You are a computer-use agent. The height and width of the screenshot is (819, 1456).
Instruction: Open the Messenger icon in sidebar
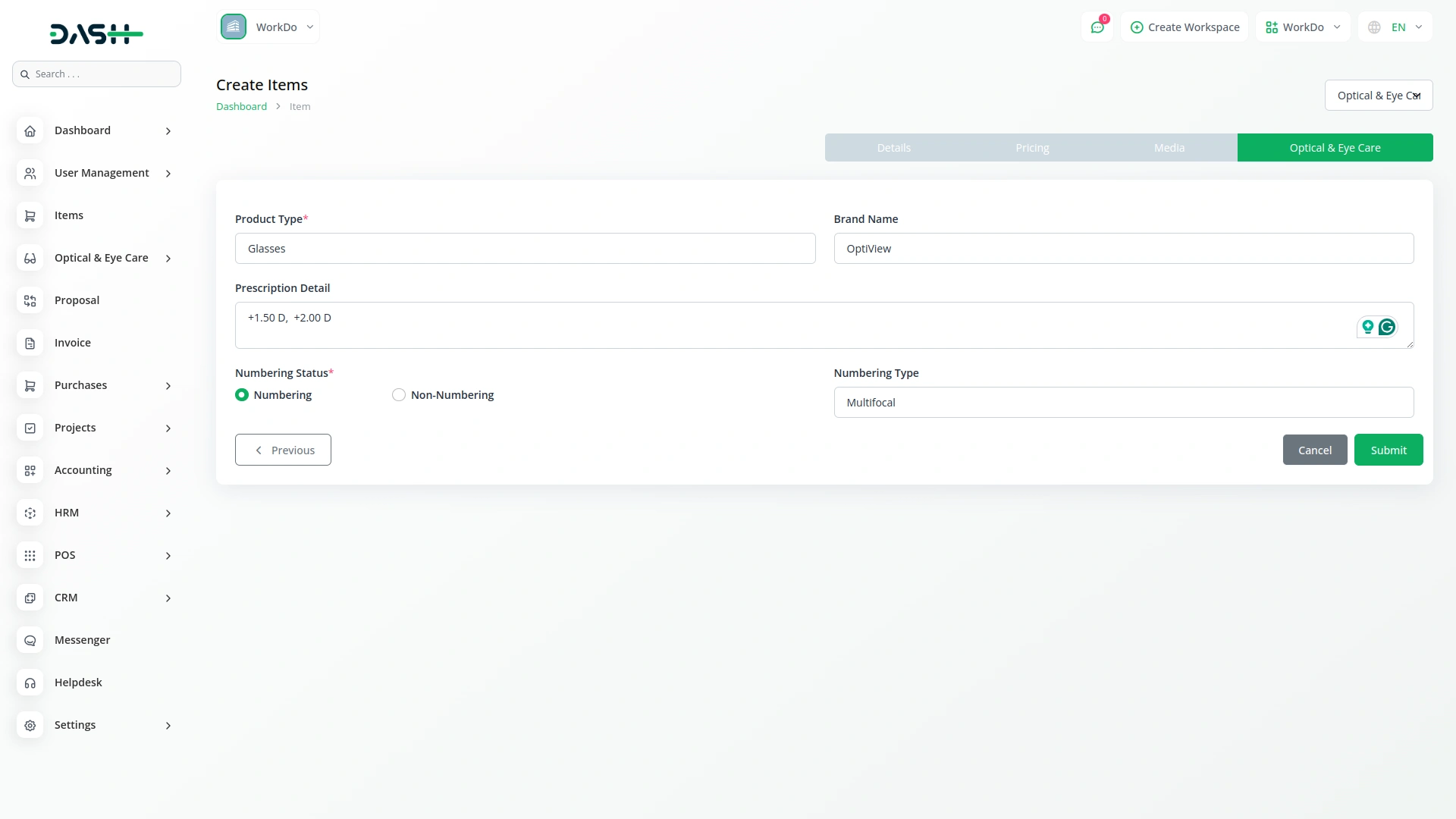[30, 640]
